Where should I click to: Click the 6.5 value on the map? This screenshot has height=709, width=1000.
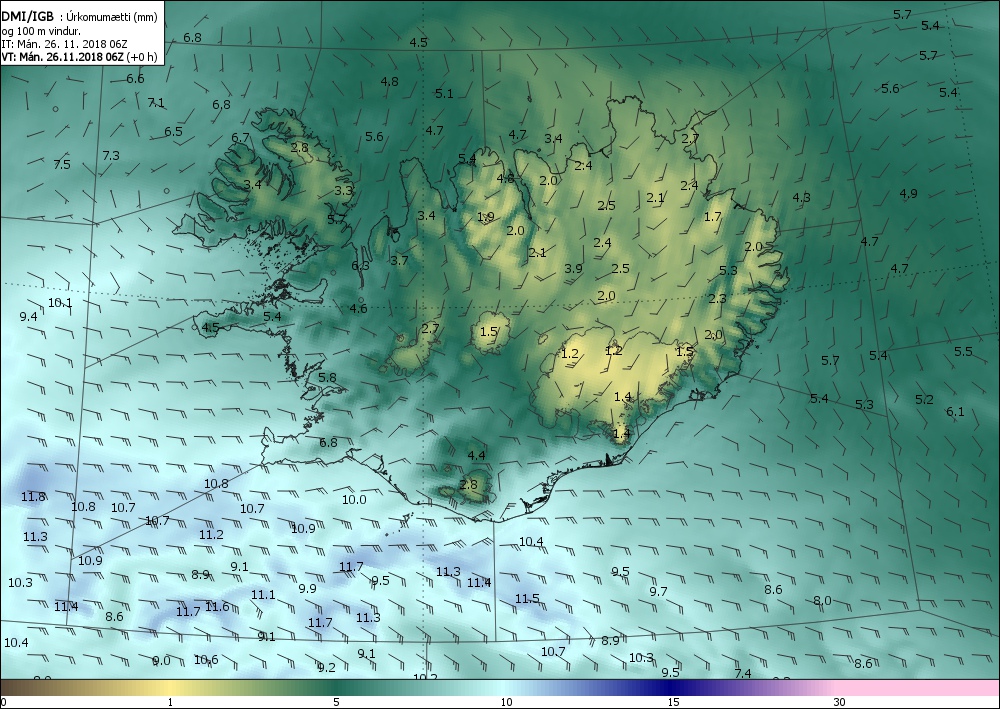point(173,131)
